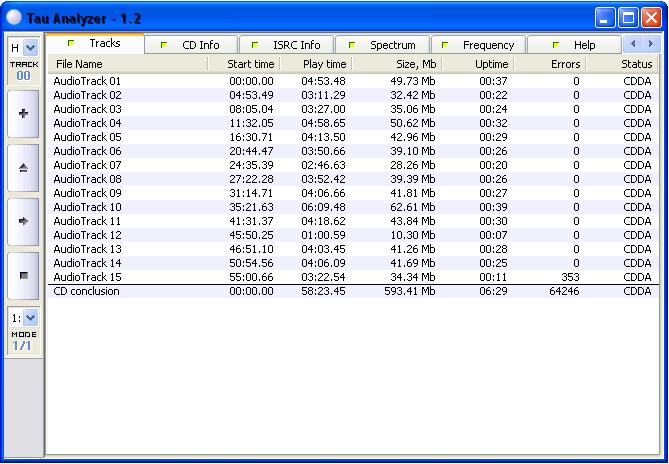Image resolution: width=669 pixels, height=464 pixels.
Task: Select the AudioTrack 09 row
Action: [x=353, y=193]
